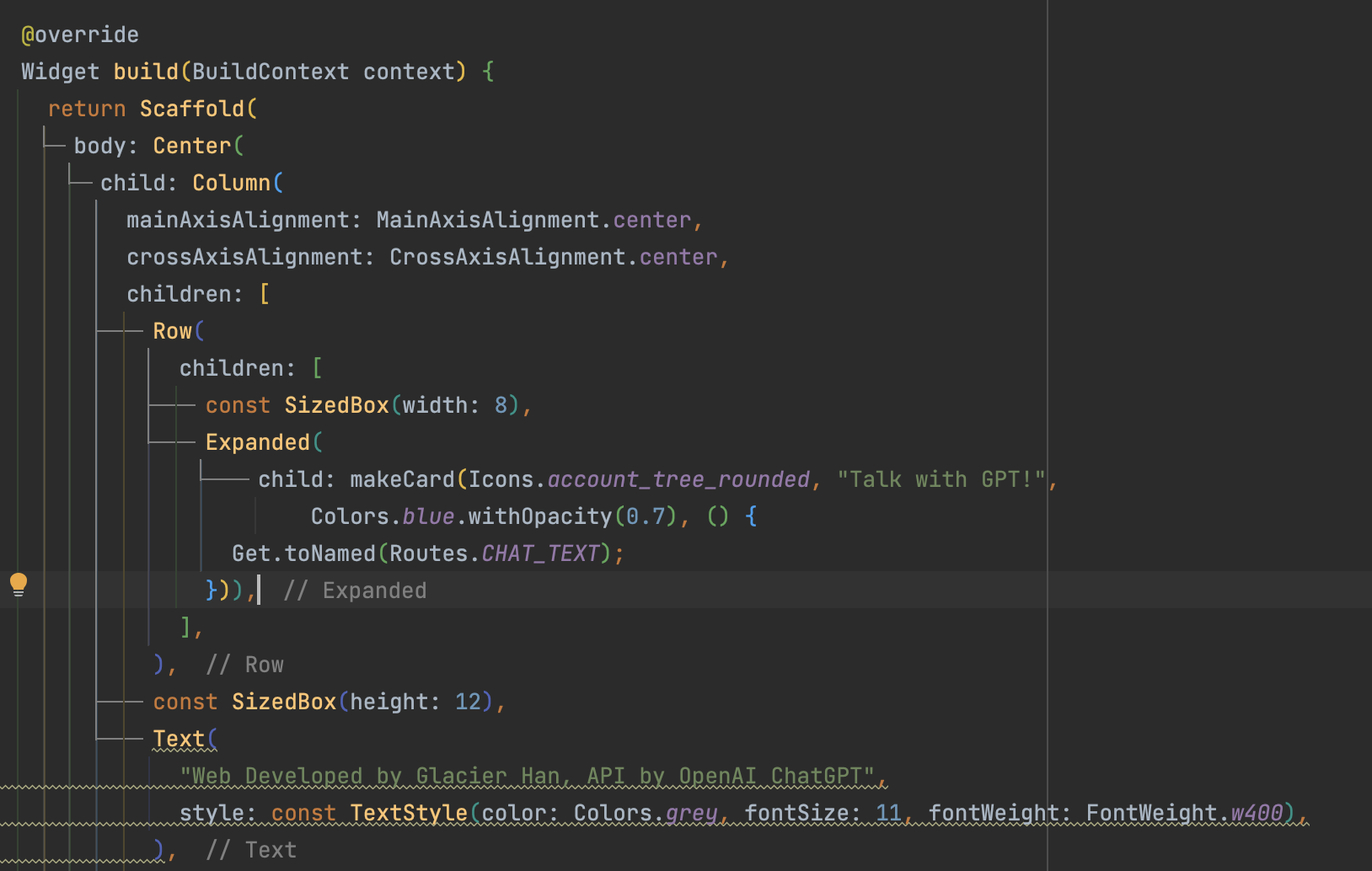This screenshot has width=1372, height=871.
Task: Click the BuildContext parameter type
Action: [x=271, y=72]
